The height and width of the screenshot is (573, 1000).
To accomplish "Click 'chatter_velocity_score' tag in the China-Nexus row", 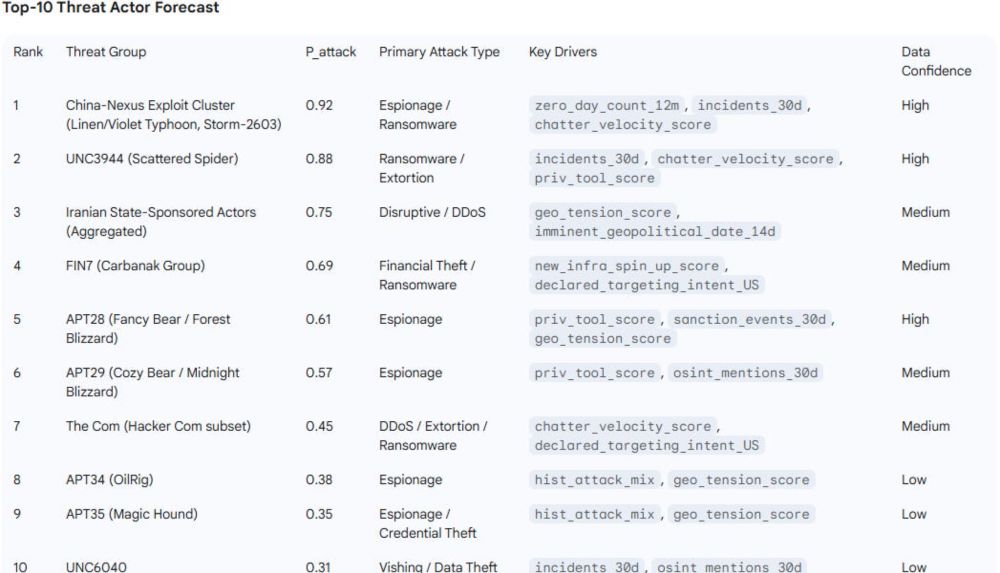I will [x=622, y=124].
